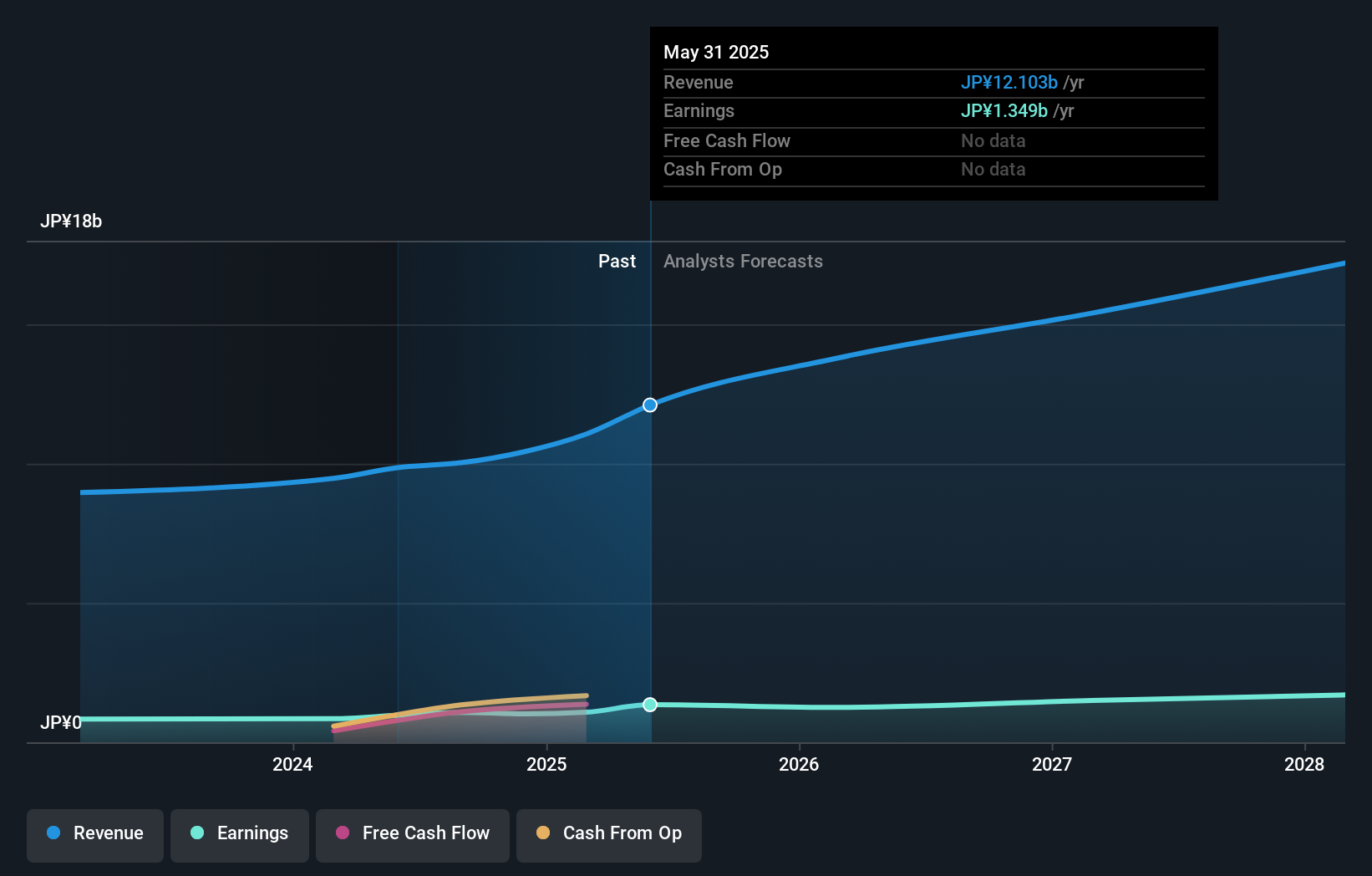Click the Earnings tooltip row label
This screenshot has width=1372, height=876.
(x=699, y=110)
